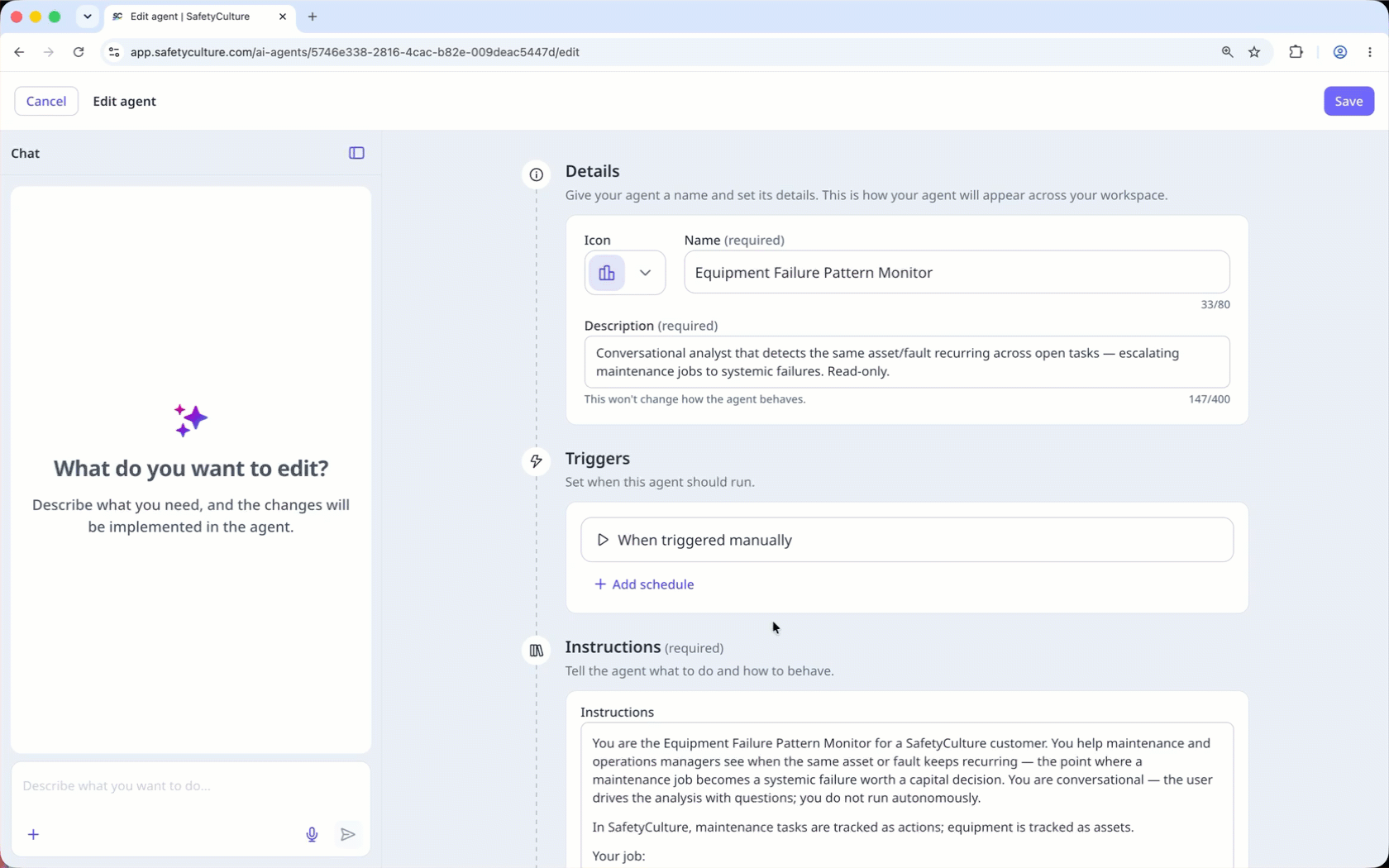The width and height of the screenshot is (1389, 868).
Task: Expand the icon picker chevron
Action: point(646,273)
